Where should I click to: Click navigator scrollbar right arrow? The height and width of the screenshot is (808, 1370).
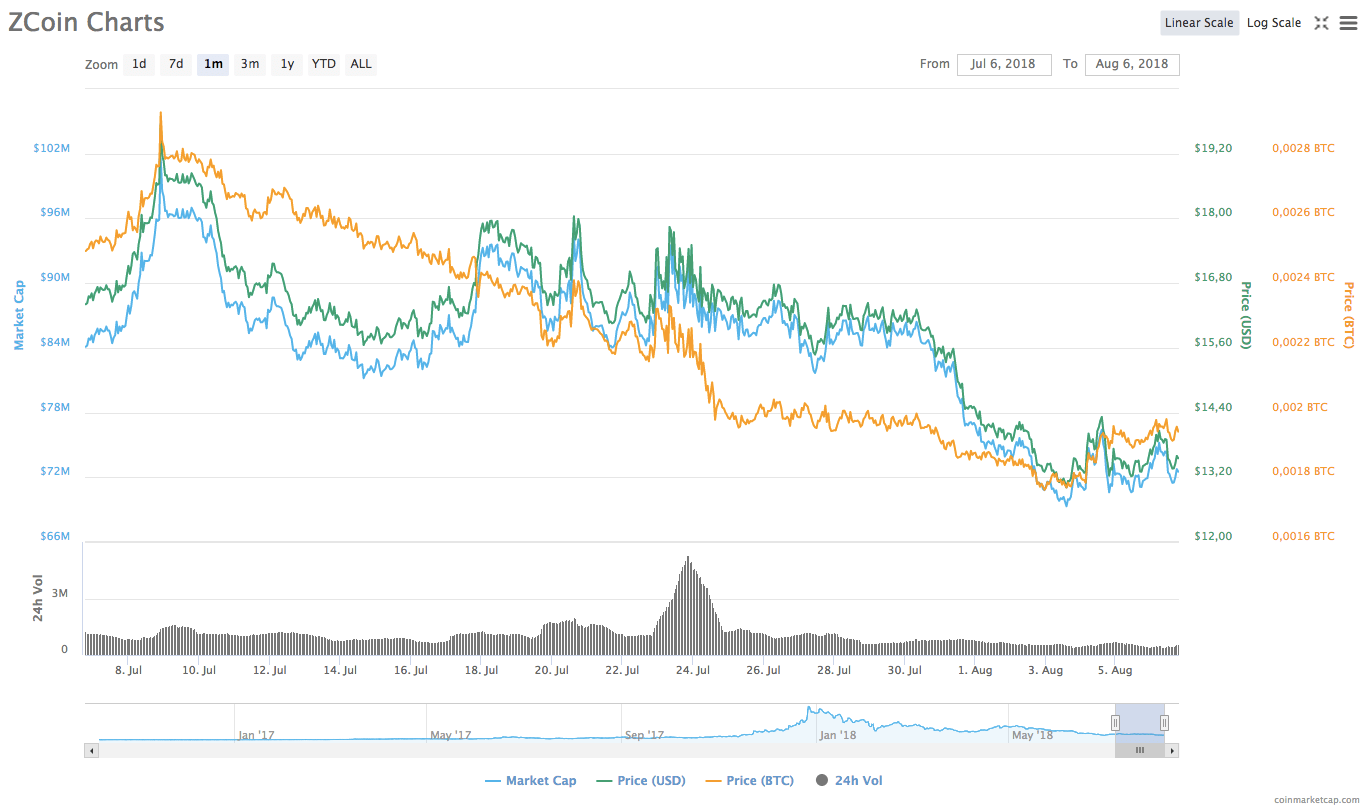pos(1173,750)
